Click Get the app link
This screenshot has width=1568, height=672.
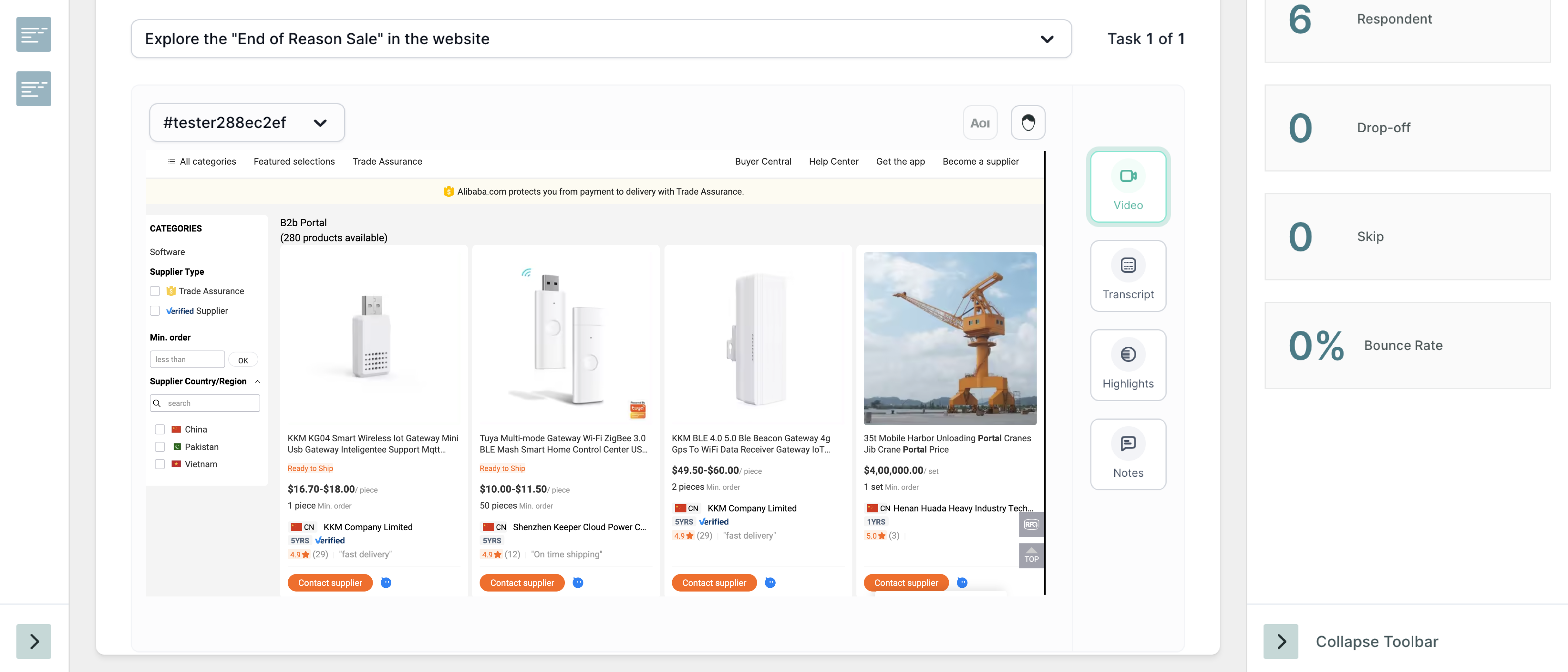tap(900, 161)
